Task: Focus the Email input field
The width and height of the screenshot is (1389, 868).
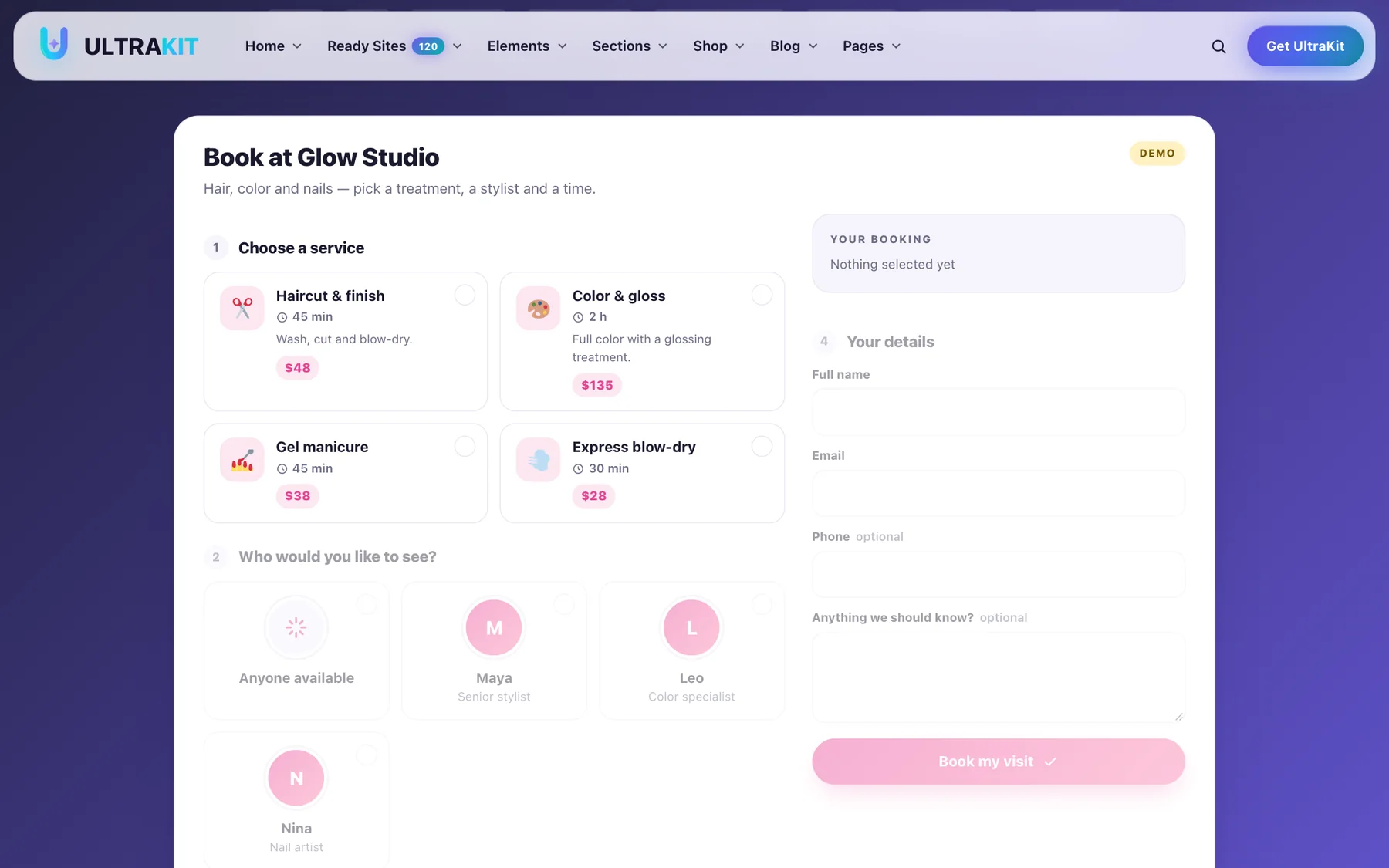Action: [x=998, y=493]
